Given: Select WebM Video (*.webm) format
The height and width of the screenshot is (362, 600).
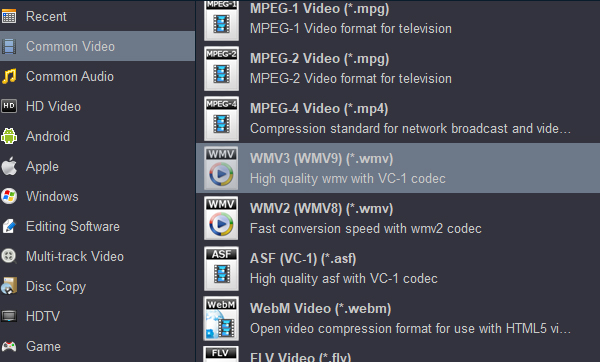Looking at the screenshot, I should (398, 318).
